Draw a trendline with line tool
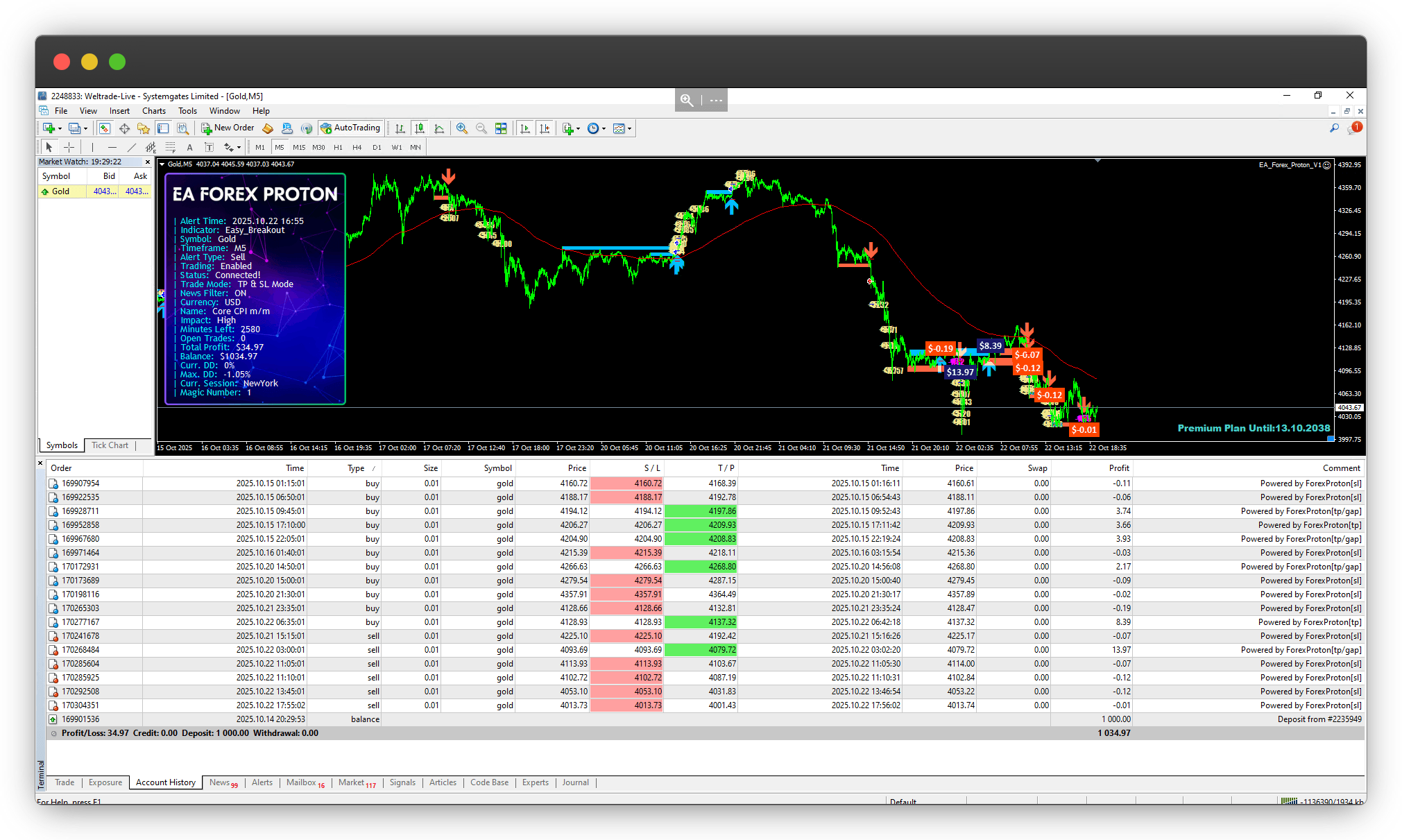The image size is (1402, 840). pyautogui.click(x=131, y=147)
